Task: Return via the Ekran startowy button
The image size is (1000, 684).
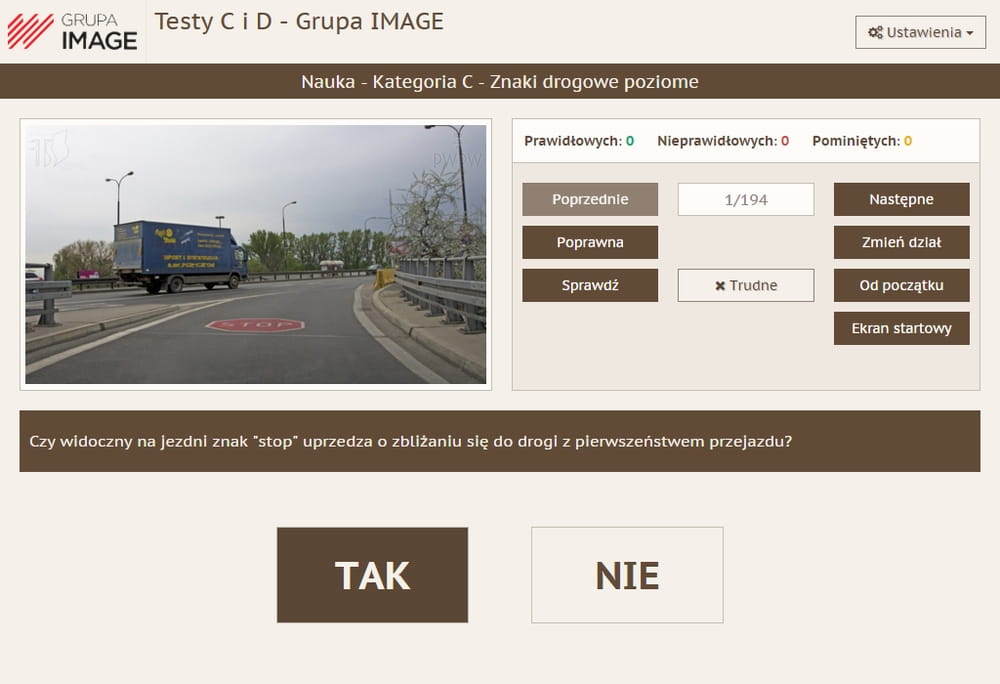Action: (x=901, y=328)
